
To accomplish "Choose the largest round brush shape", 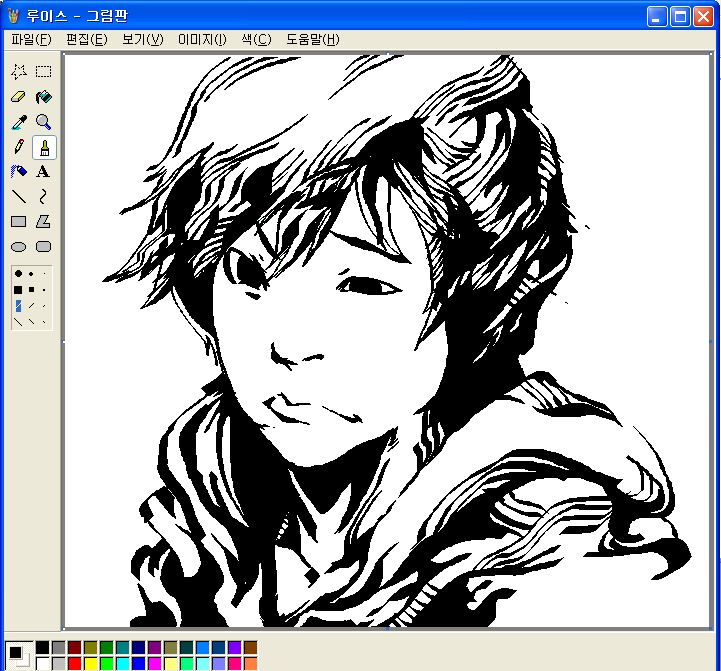I will coord(18,273).
